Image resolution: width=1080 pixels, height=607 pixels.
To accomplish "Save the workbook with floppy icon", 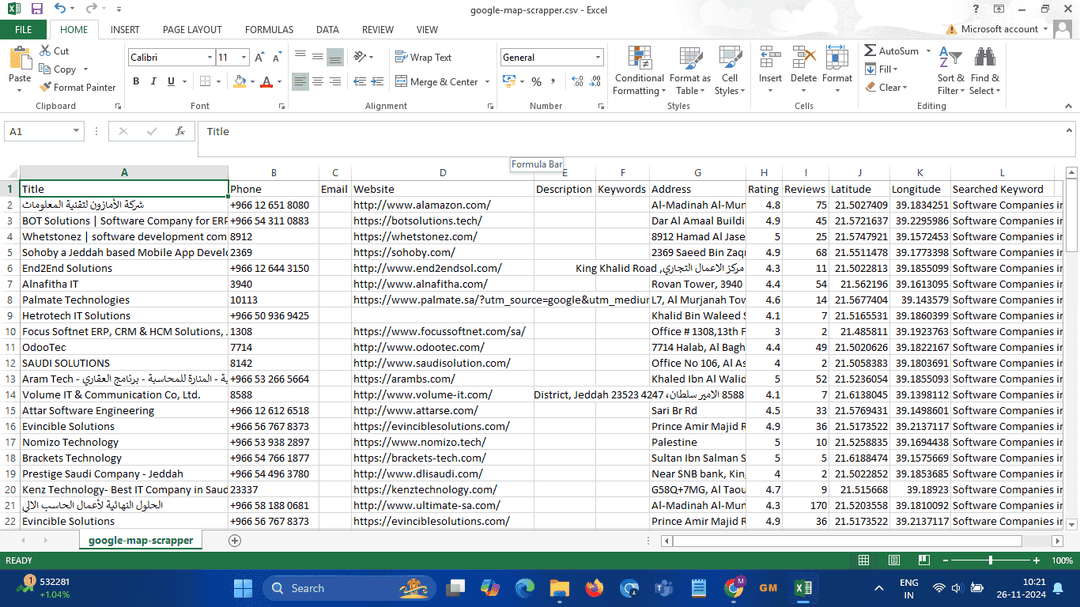I will pos(37,9).
